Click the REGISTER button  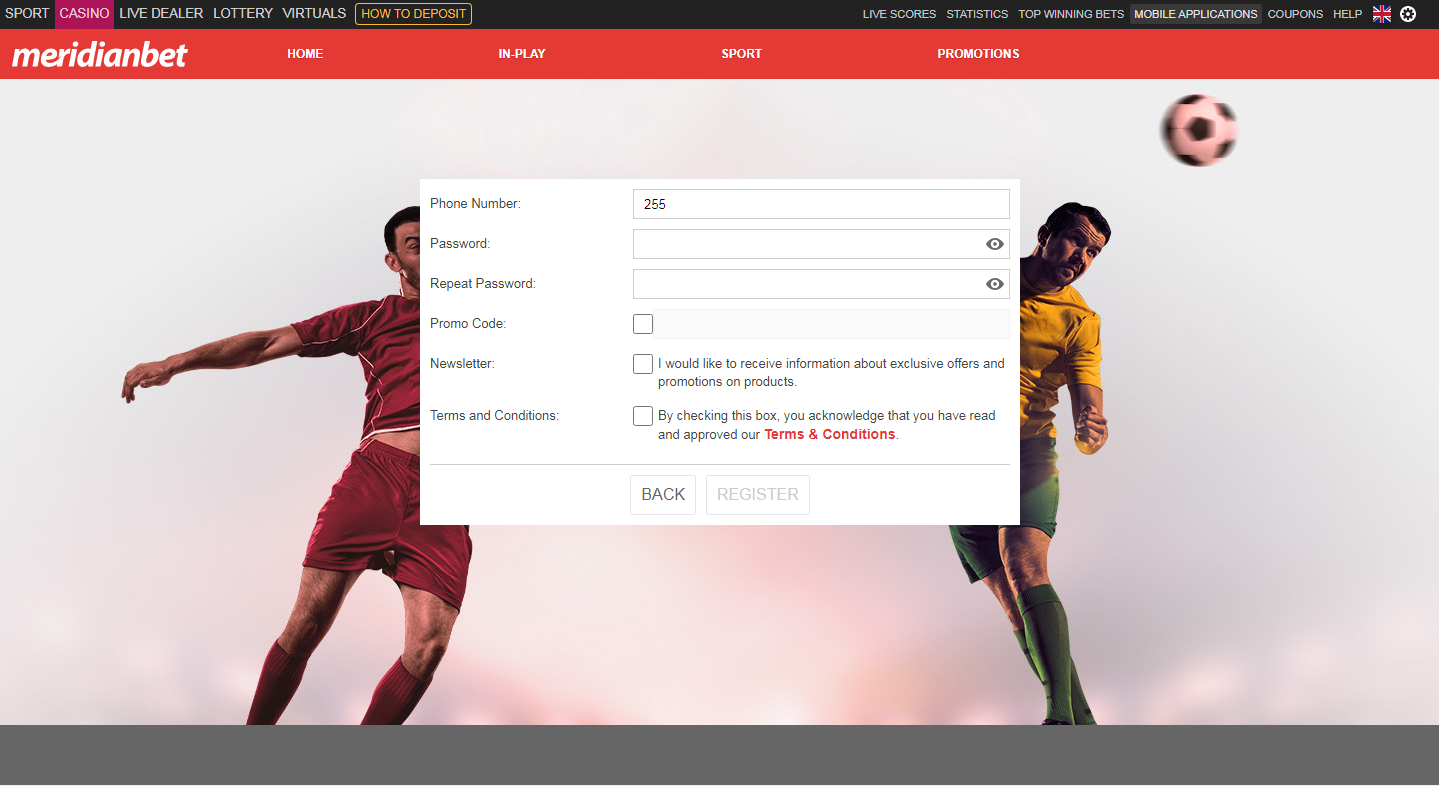pos(758,495)
